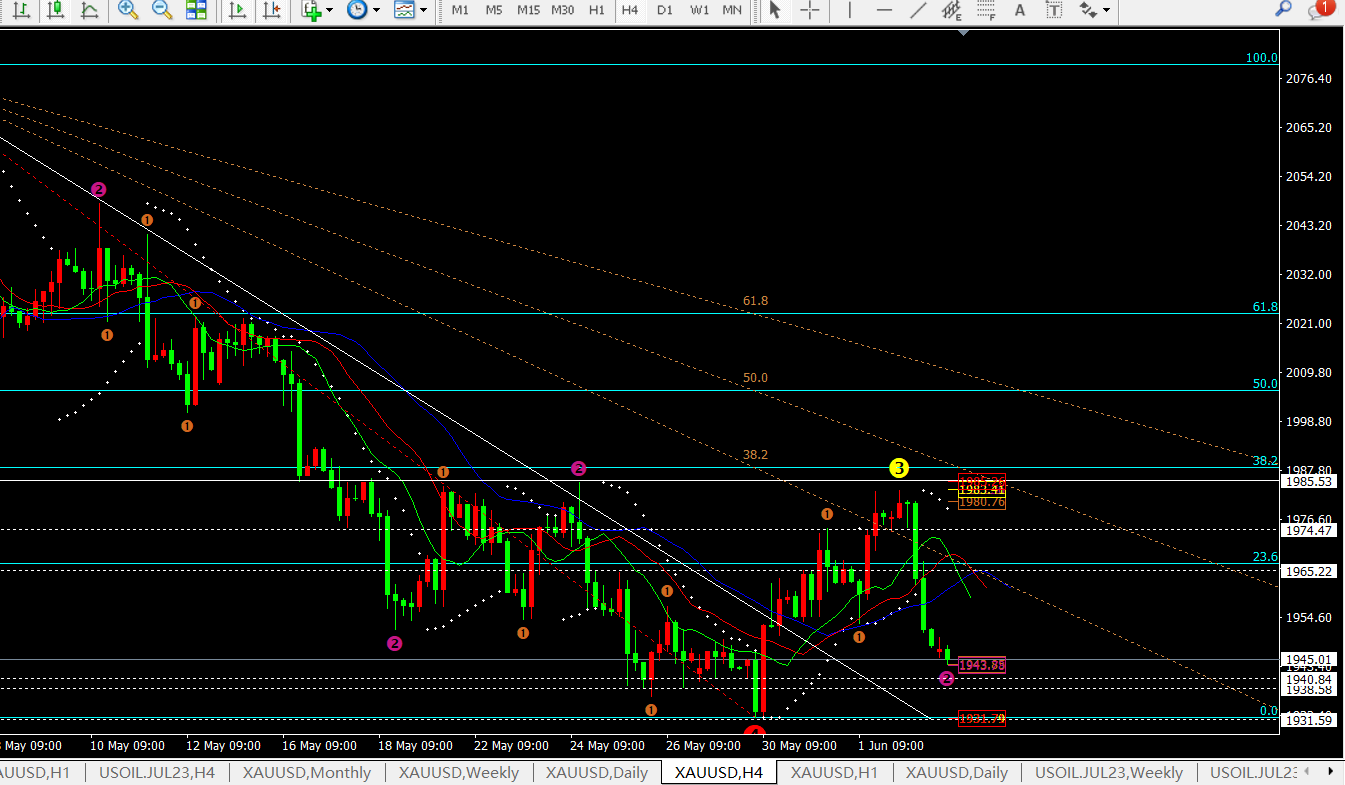Image resolution: width=1345 pixels, height=785 pixels.
Task: Open the search magnifier icon
Action: click(x=1283, y=10)
